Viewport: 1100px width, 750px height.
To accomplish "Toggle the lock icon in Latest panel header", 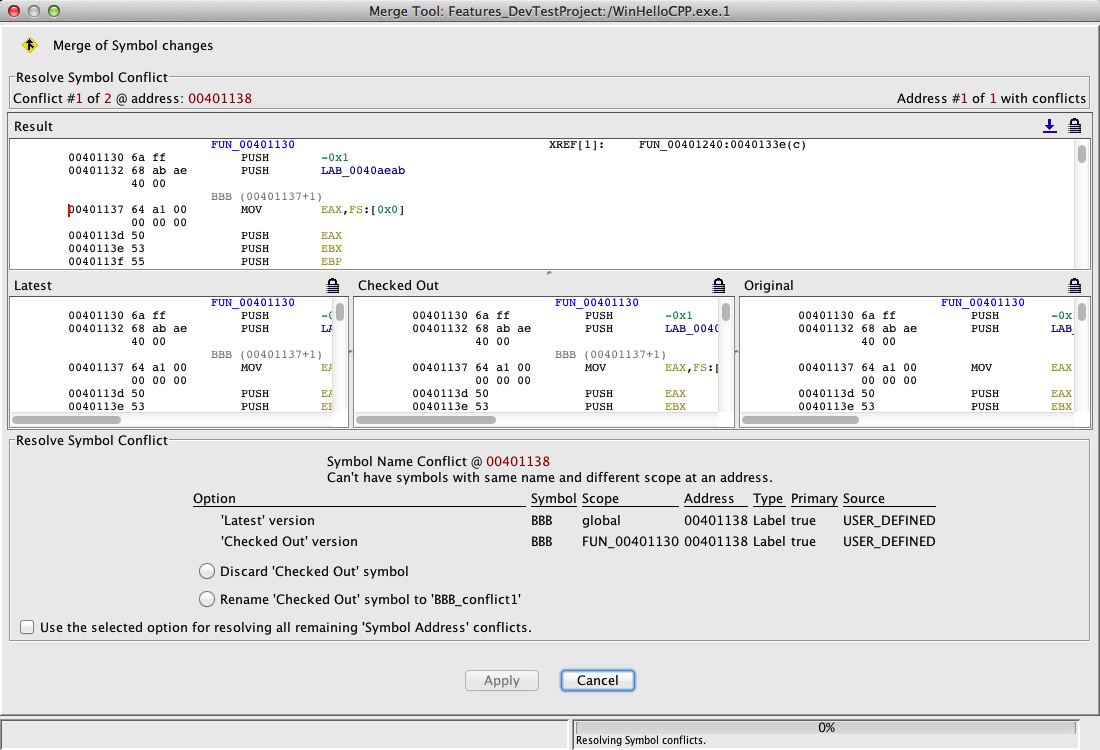I will click(333, 285).
